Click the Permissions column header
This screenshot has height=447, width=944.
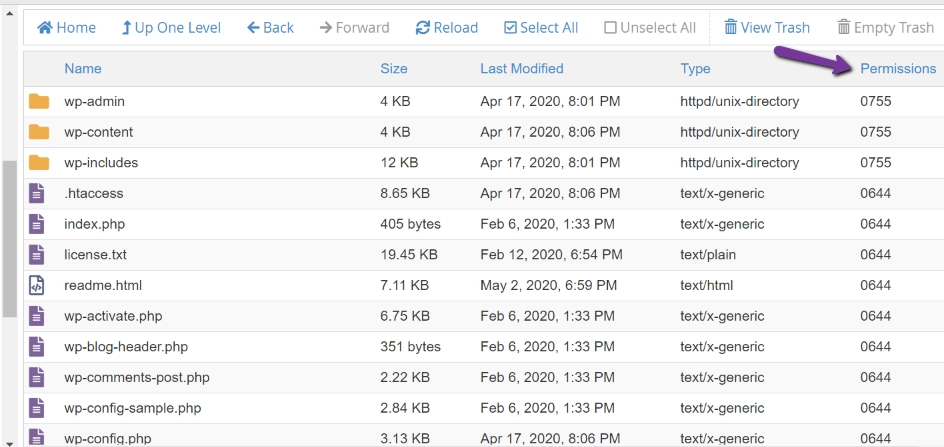(898, 69)
